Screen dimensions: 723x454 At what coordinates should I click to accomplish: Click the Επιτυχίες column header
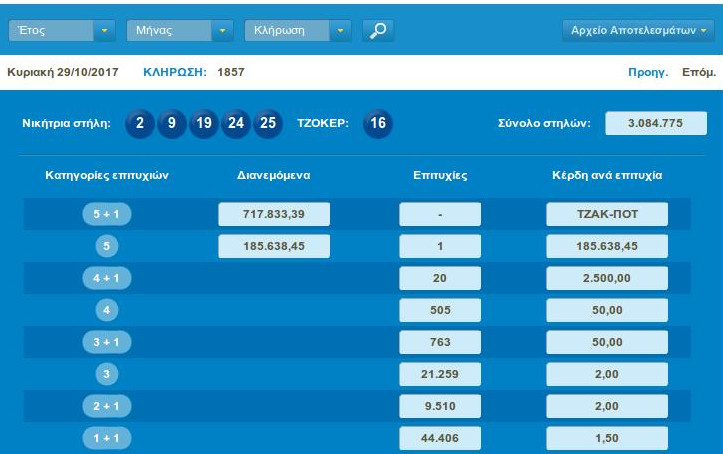[x=440, y=175]
